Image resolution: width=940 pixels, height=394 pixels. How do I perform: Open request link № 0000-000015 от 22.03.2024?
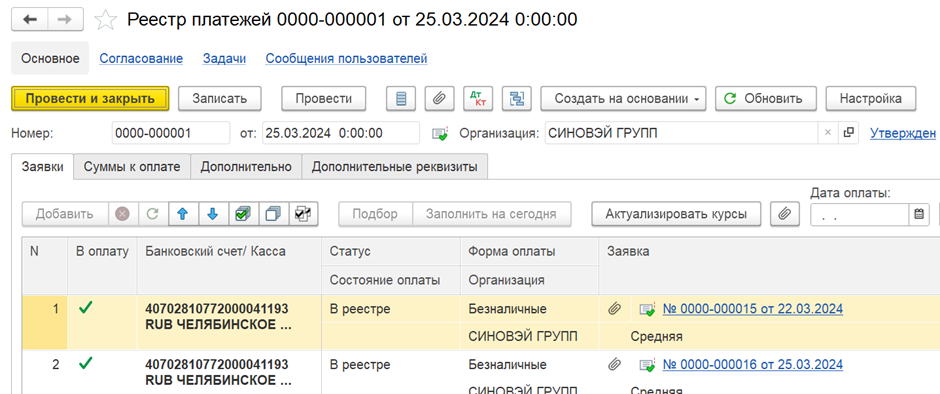[753, 309]
